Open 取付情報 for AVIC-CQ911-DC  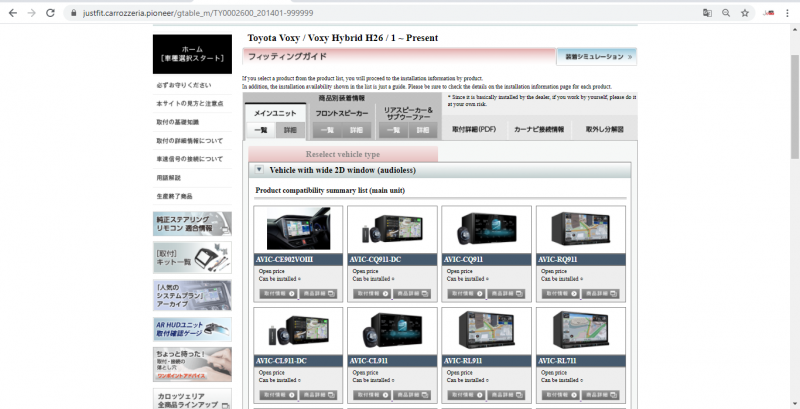click(x=372, y=294)
